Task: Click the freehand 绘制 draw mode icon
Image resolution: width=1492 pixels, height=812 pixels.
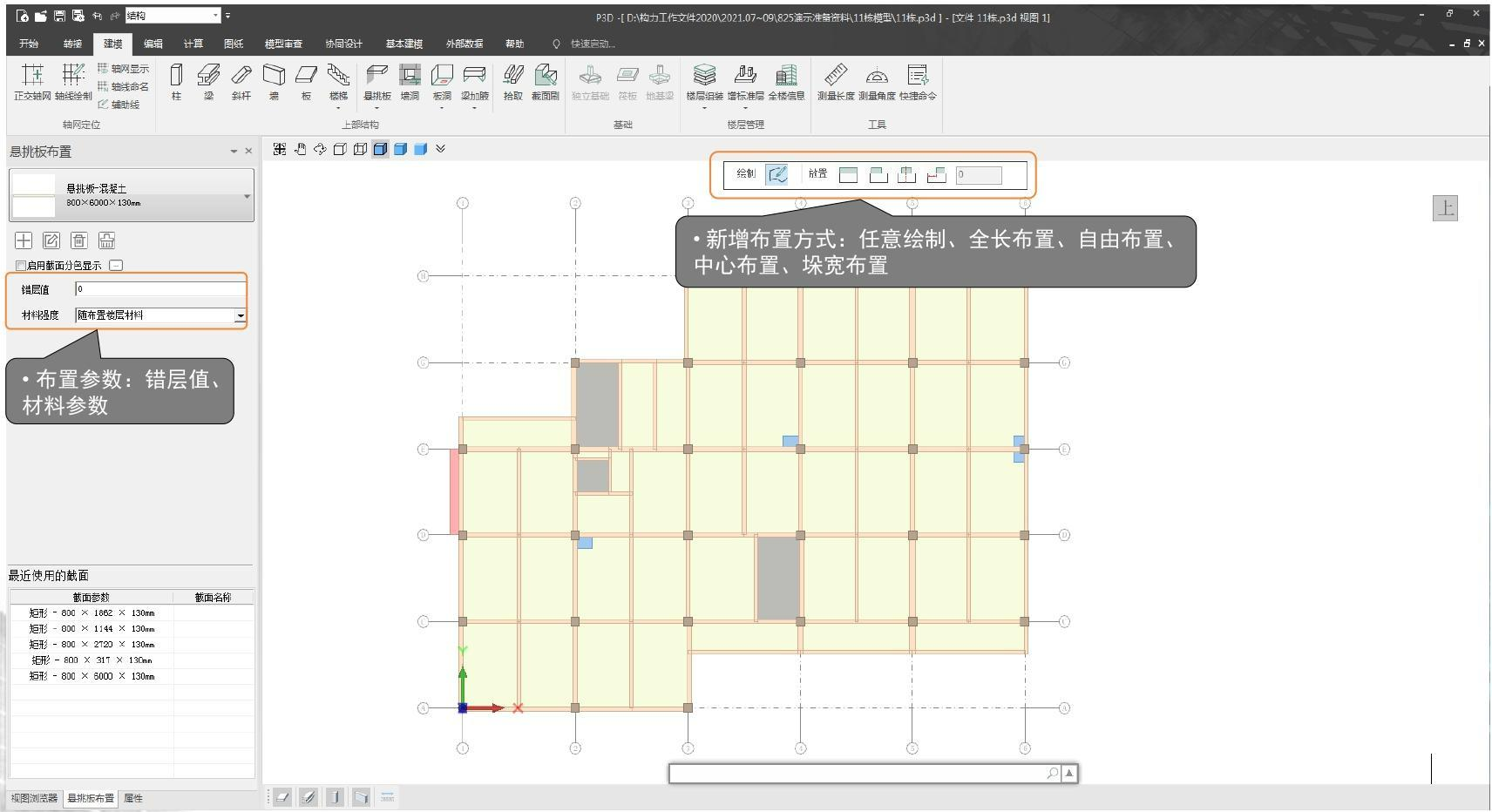Action: pos(777,174)
